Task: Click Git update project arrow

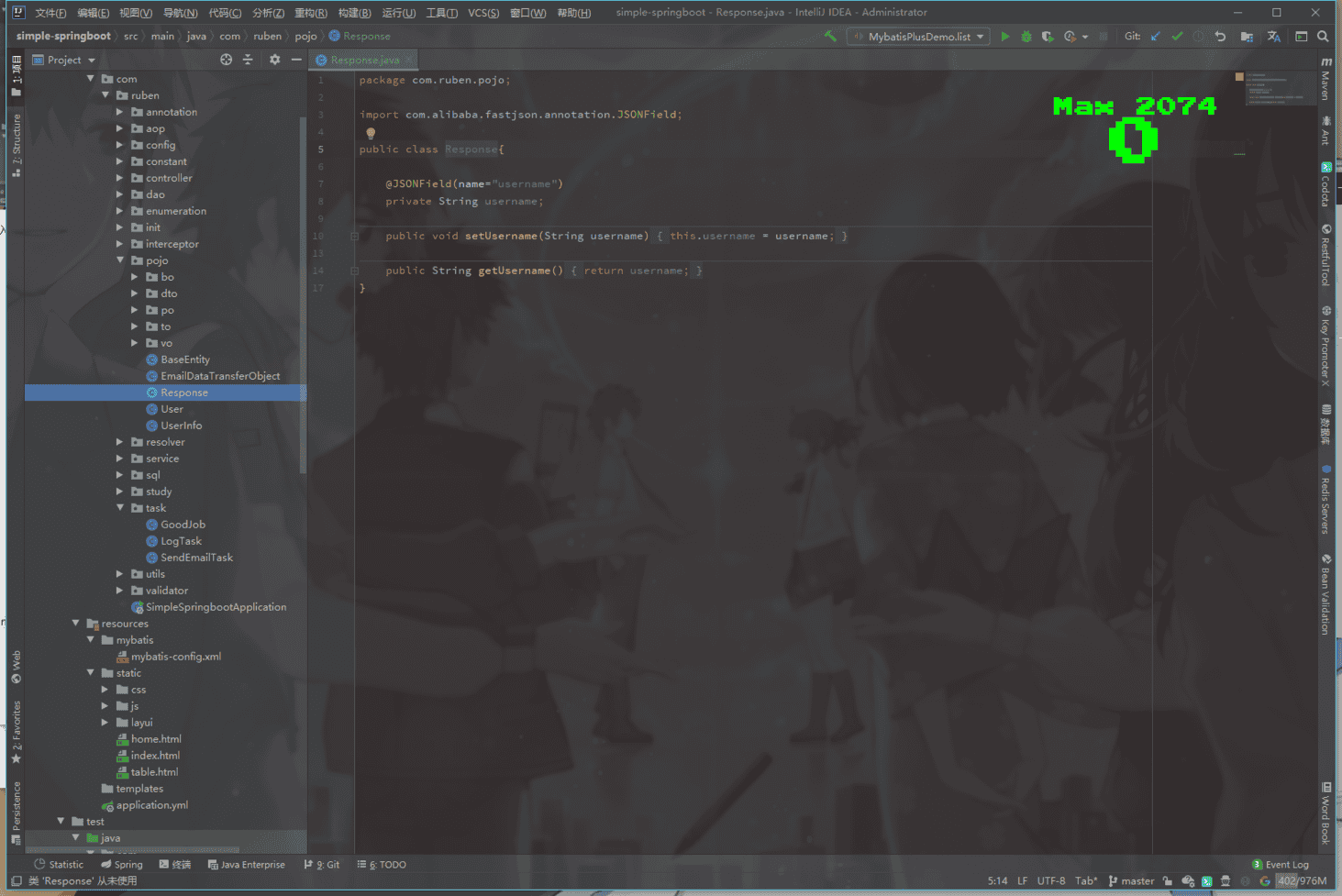Action: 1156,37
